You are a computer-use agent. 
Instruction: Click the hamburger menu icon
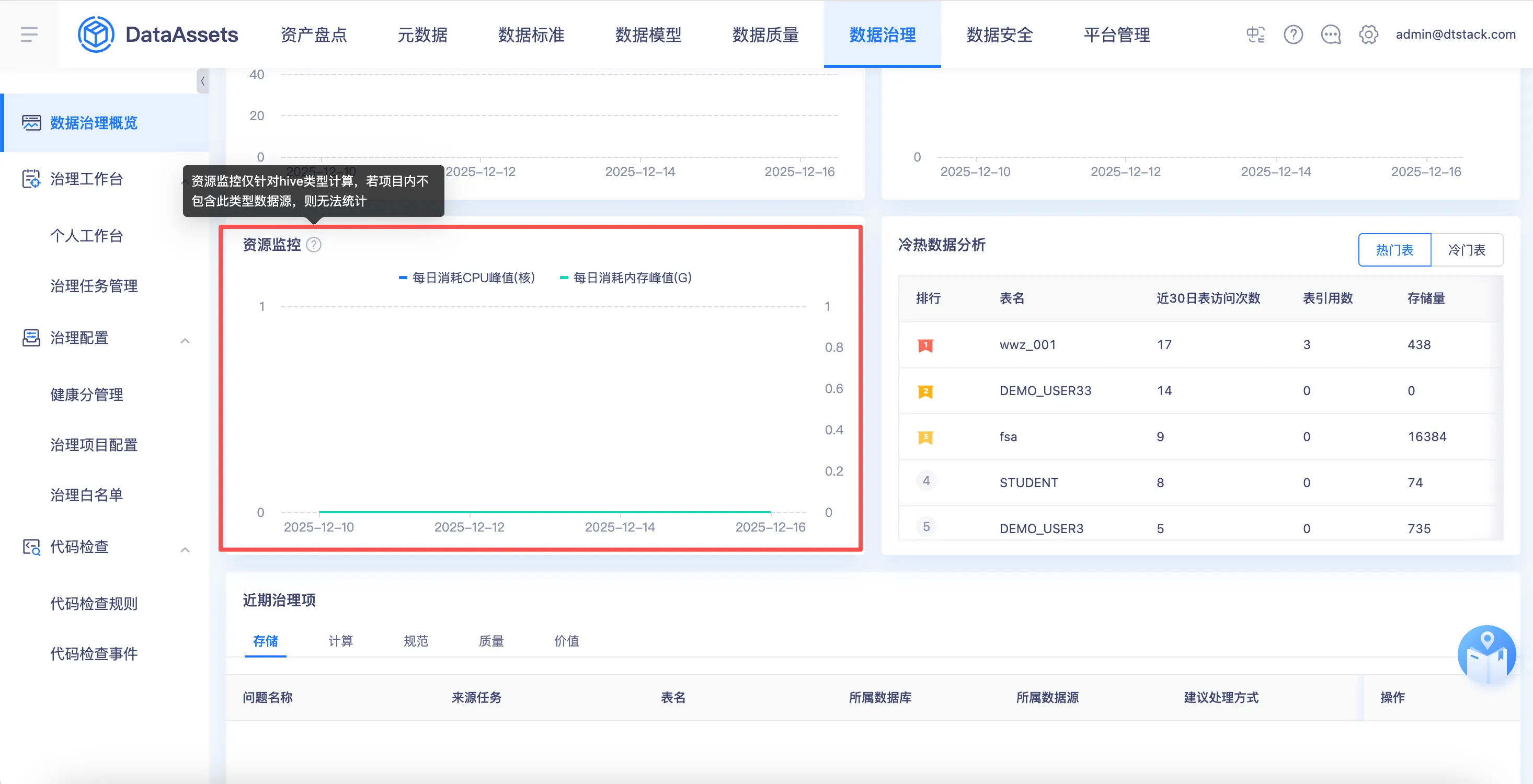29,34
